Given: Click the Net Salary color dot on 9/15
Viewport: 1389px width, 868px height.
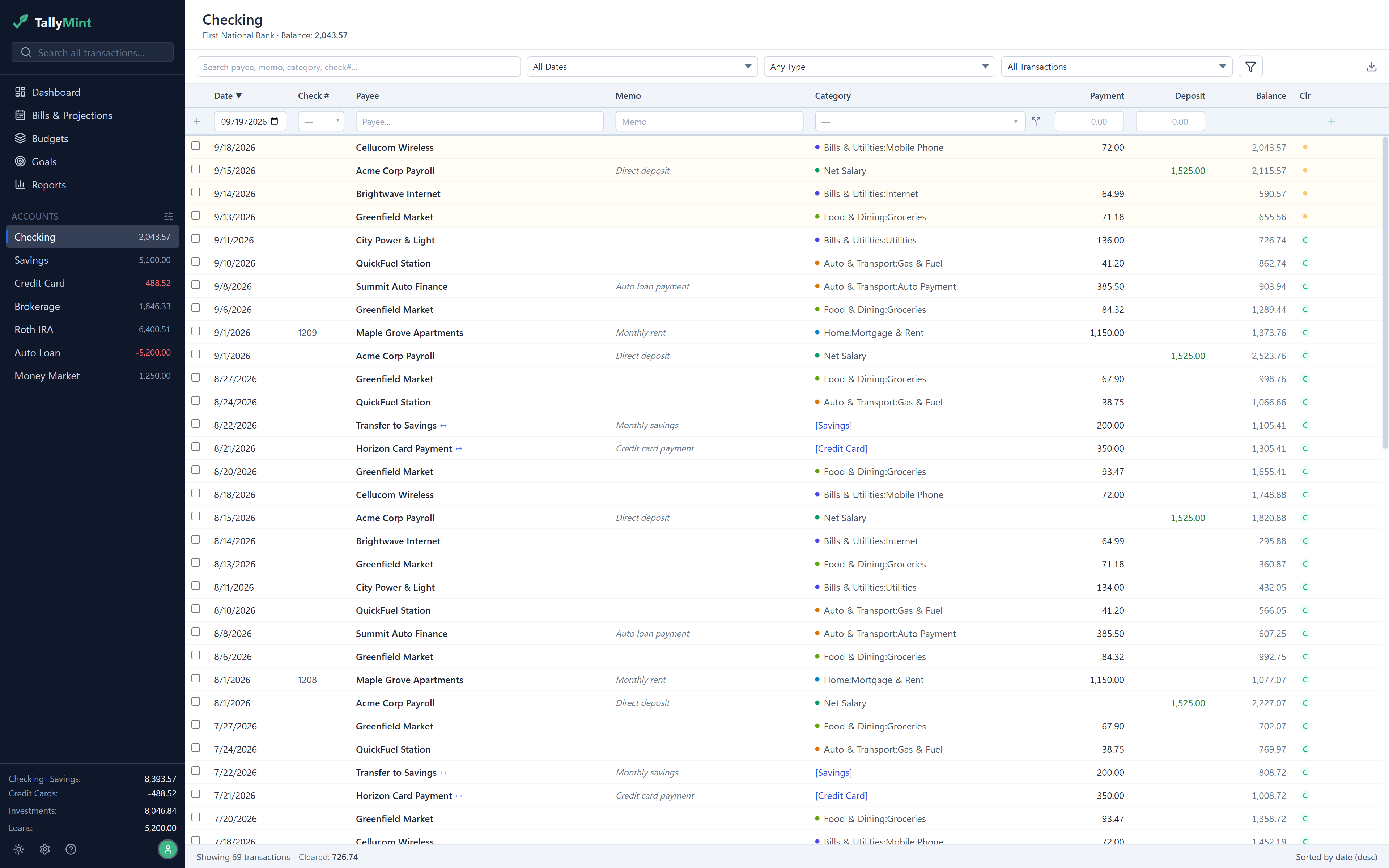Looking at the screenshot, I should click(817, 170).
